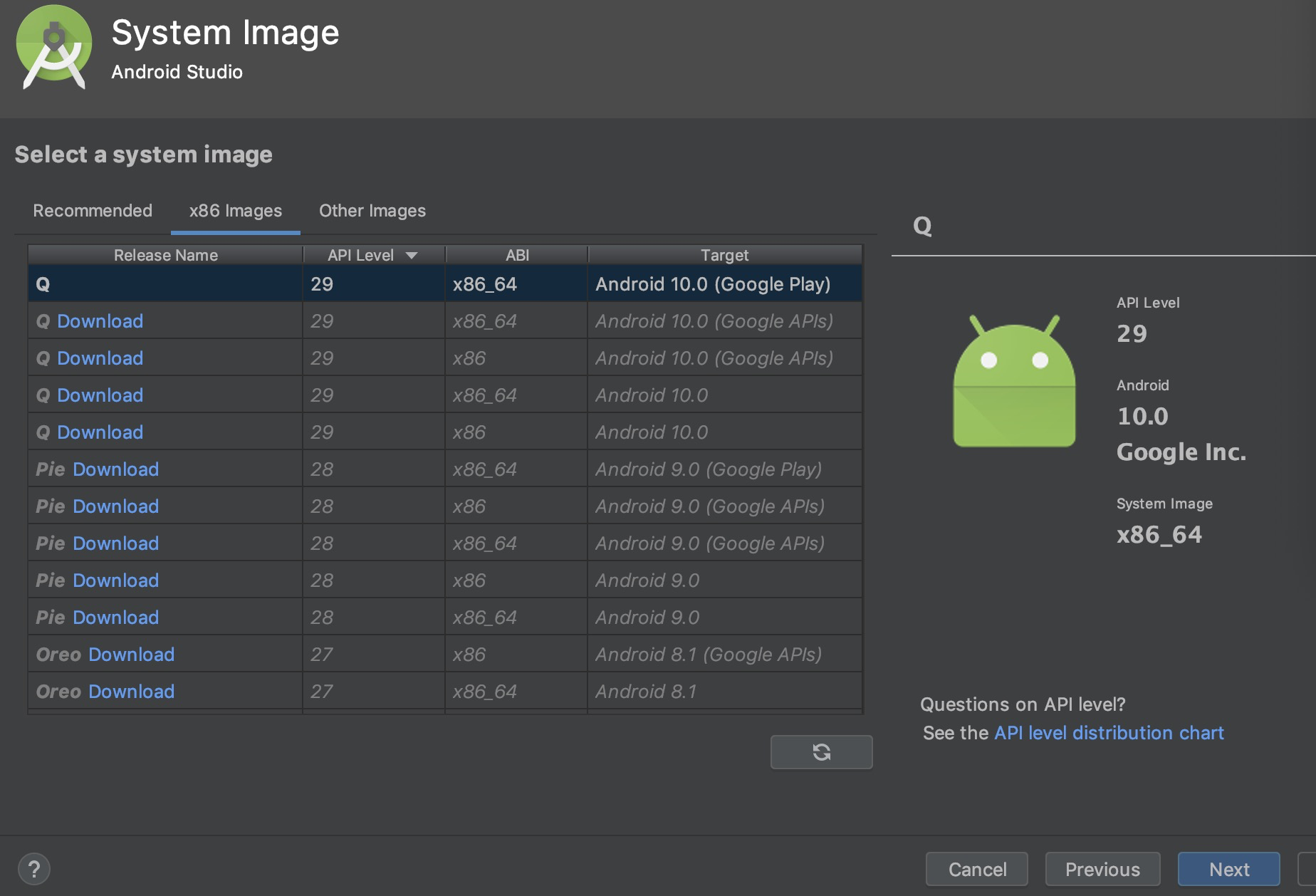Switch to the Recommended tab
This screenshot has width=1316, height=896.
[x=93, y=211]
